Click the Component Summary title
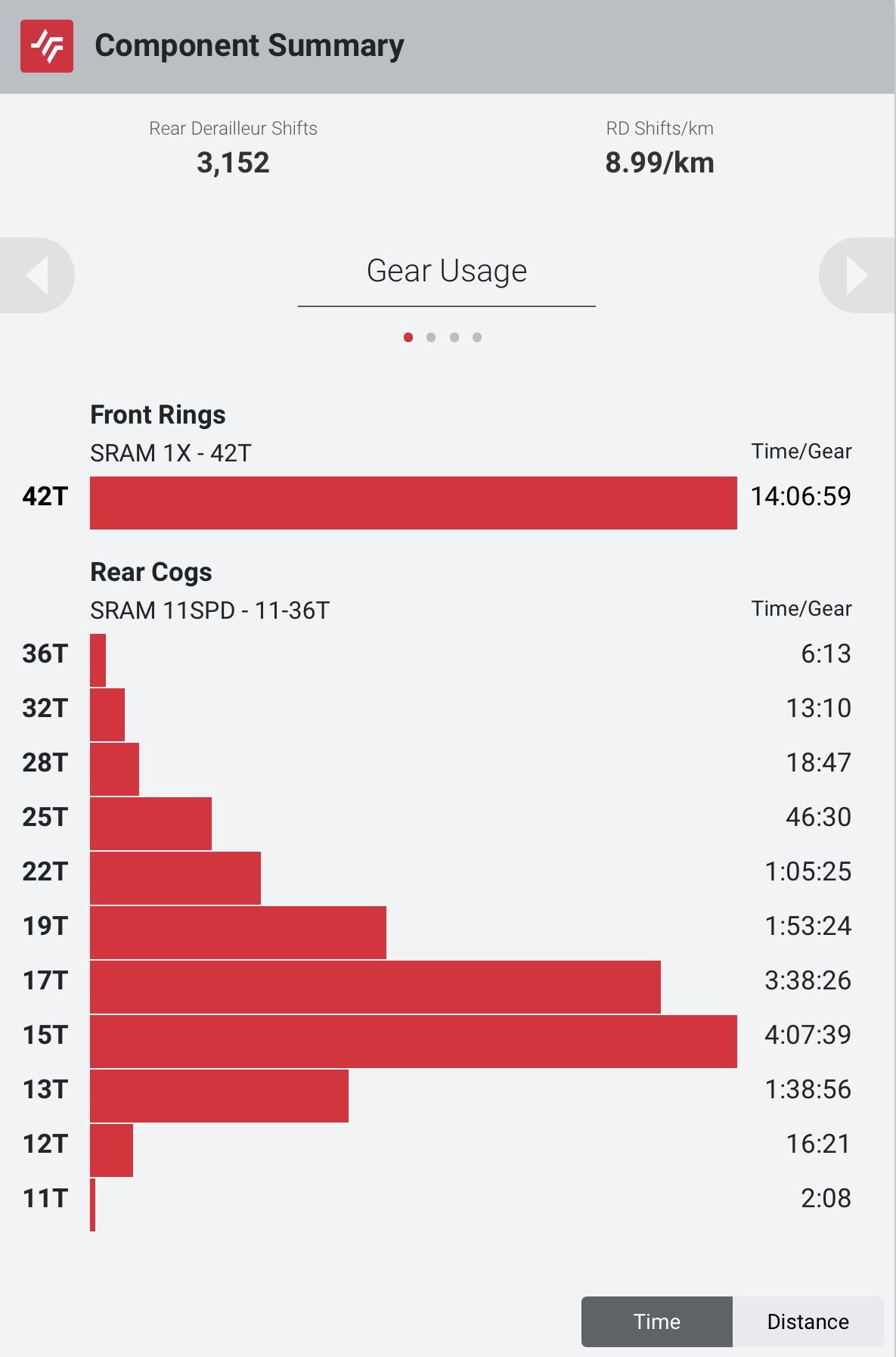The width and height of the screenshot is (896, 1357). point(250,46)
